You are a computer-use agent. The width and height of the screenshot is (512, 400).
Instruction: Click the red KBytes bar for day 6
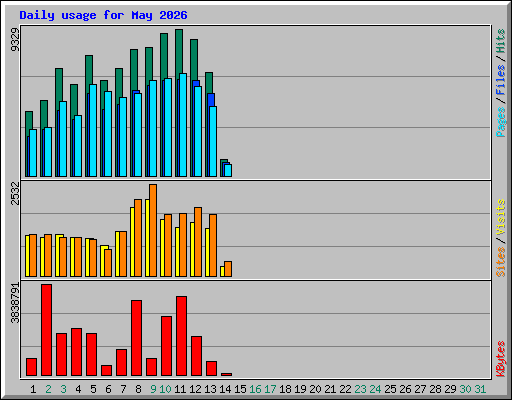106,371
